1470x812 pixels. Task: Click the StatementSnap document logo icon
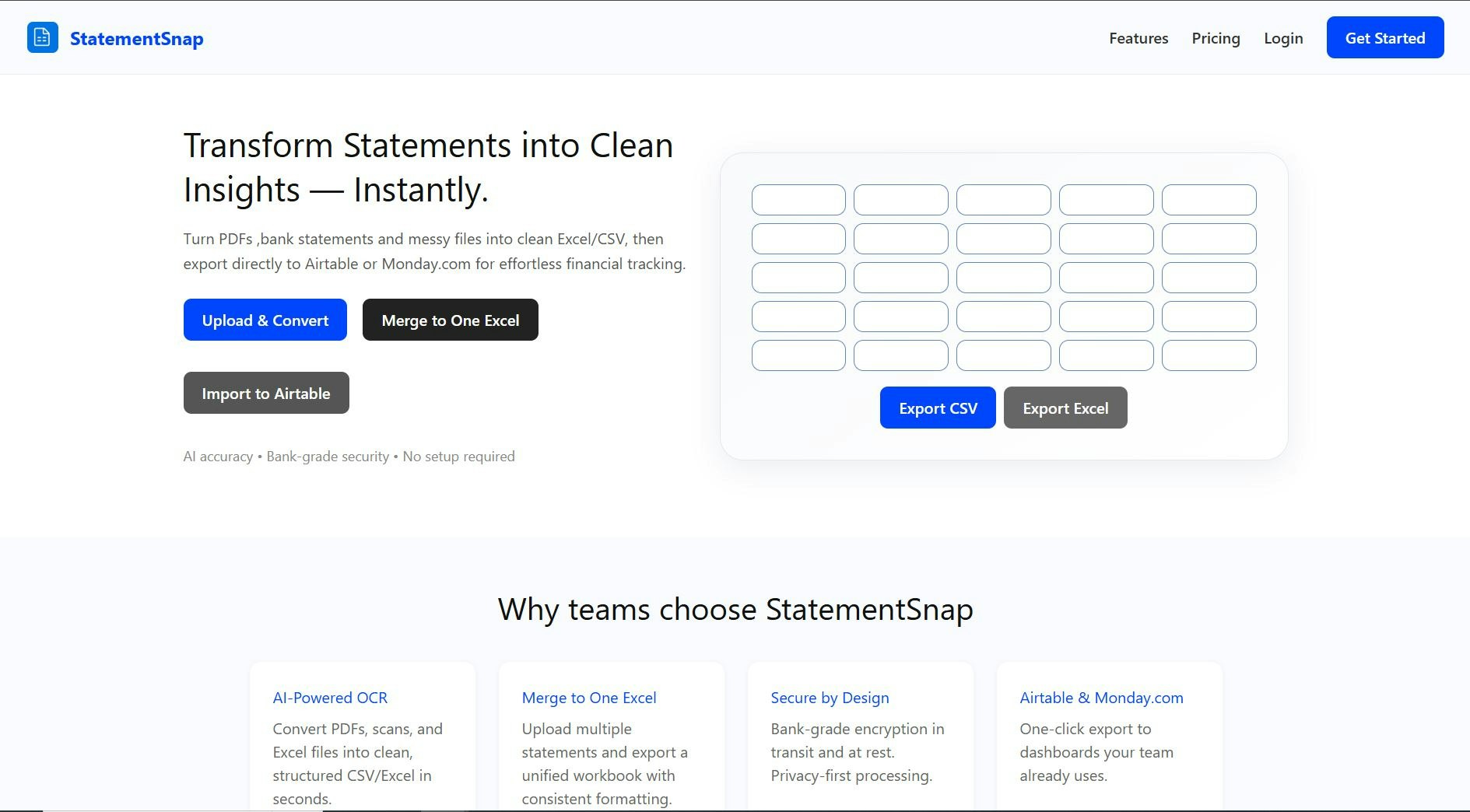[x=42, y=37]
